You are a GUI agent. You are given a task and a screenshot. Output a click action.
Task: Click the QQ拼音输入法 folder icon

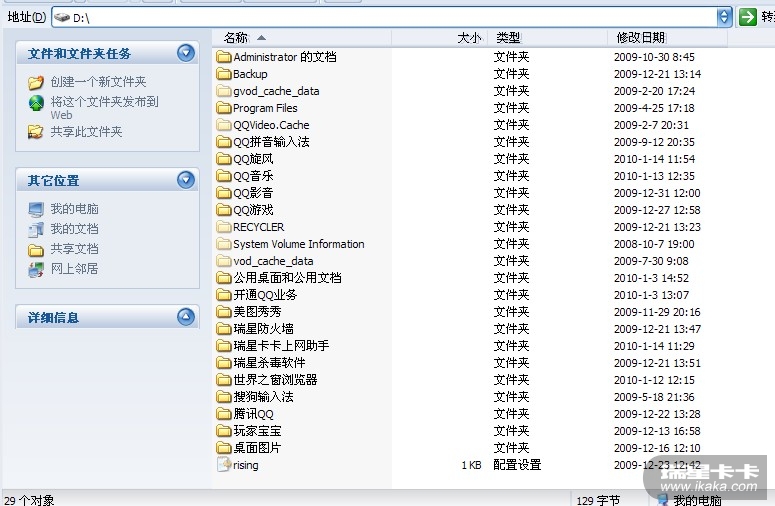click(224, 142)
